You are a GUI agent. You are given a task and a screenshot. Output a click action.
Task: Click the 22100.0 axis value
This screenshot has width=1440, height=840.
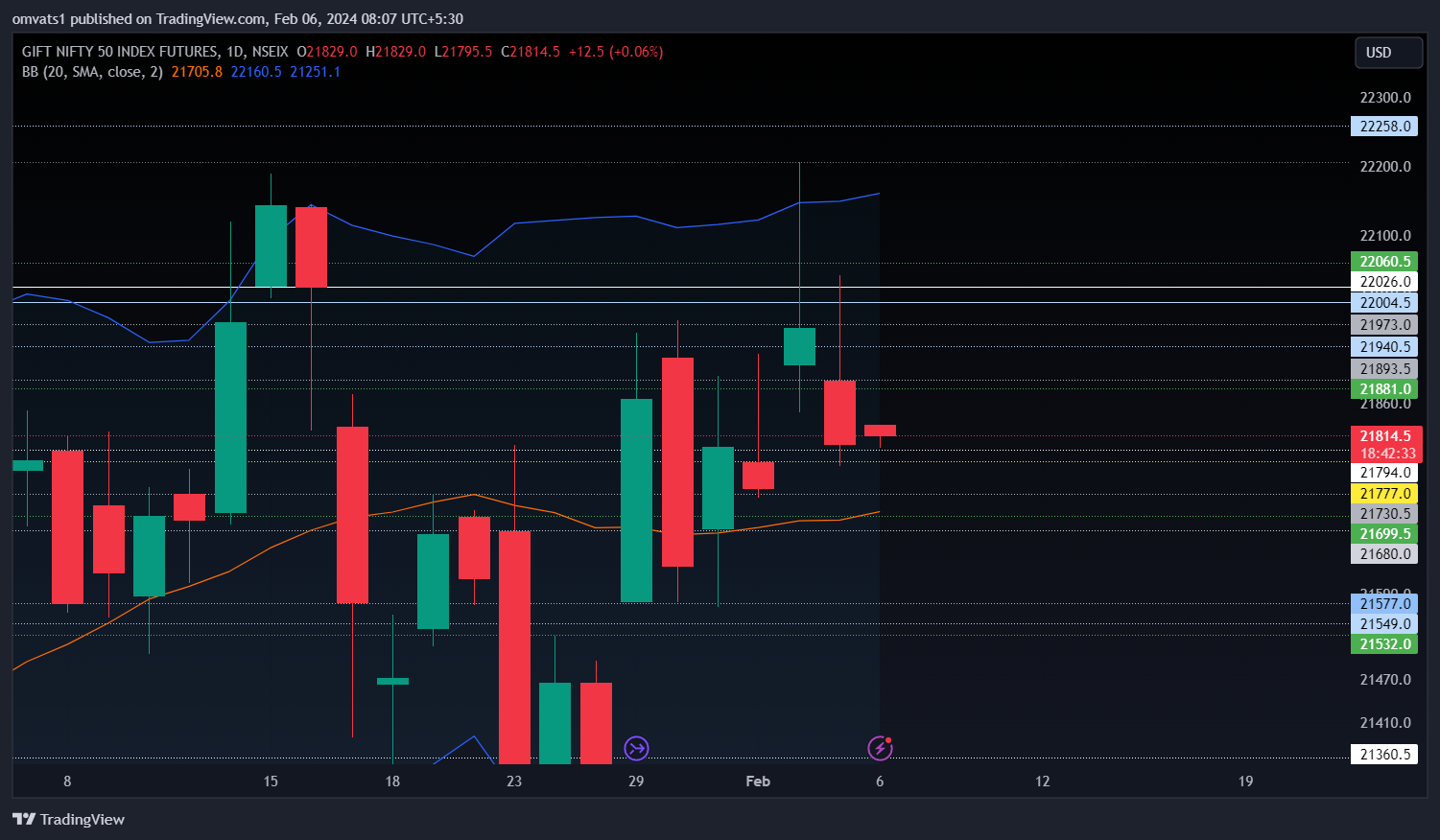[x=1385, y=236]
